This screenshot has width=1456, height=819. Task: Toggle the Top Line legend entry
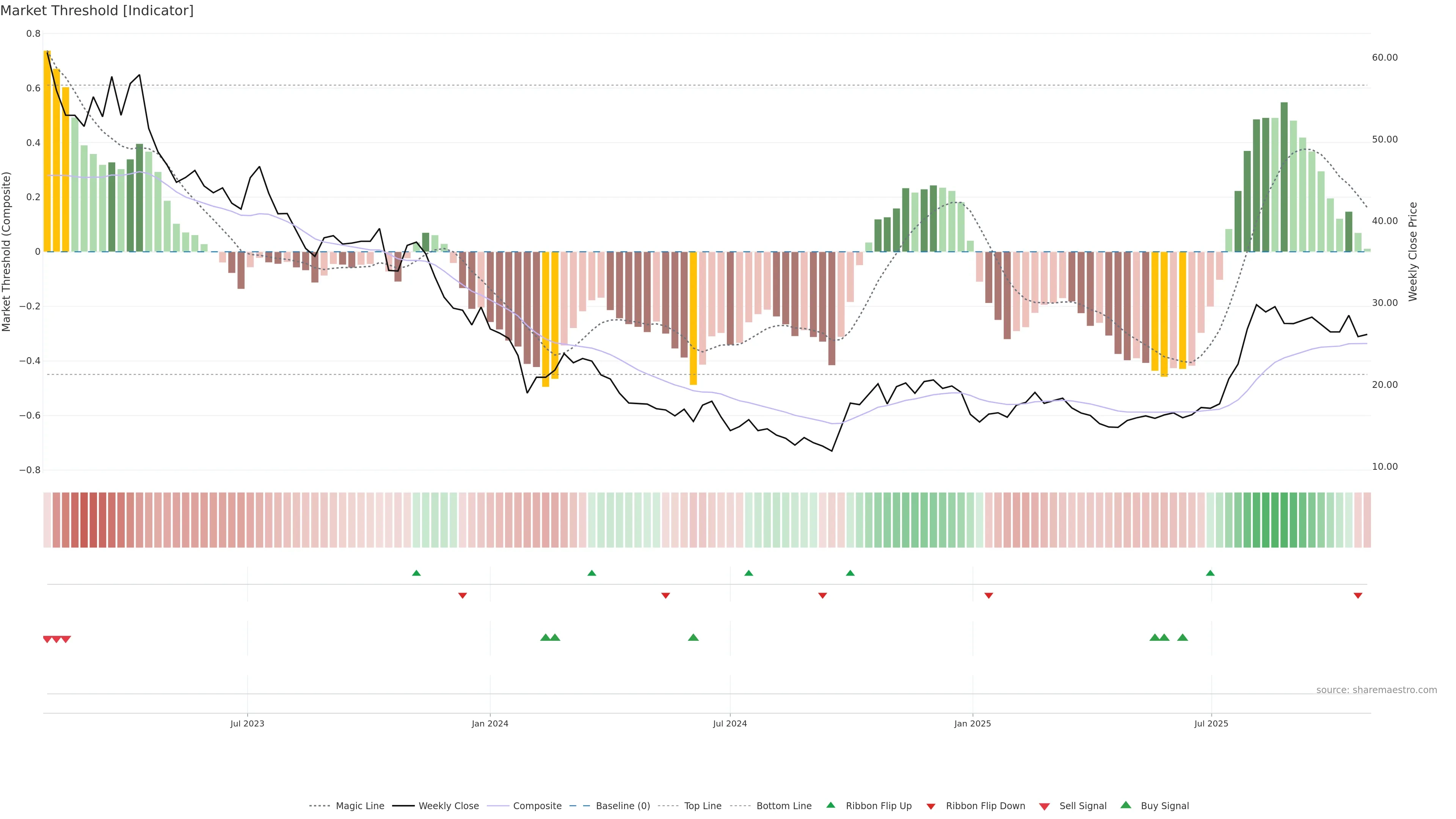(703, 806)
